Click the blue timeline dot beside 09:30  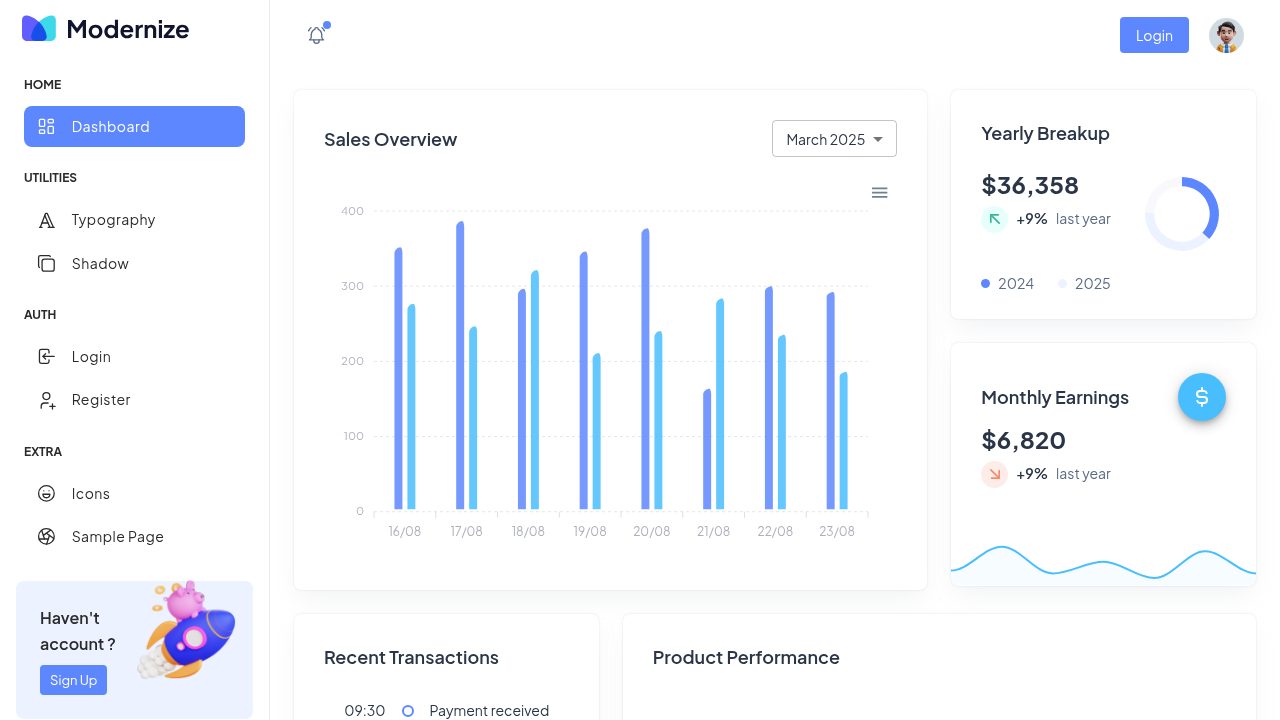coord(408,711)
